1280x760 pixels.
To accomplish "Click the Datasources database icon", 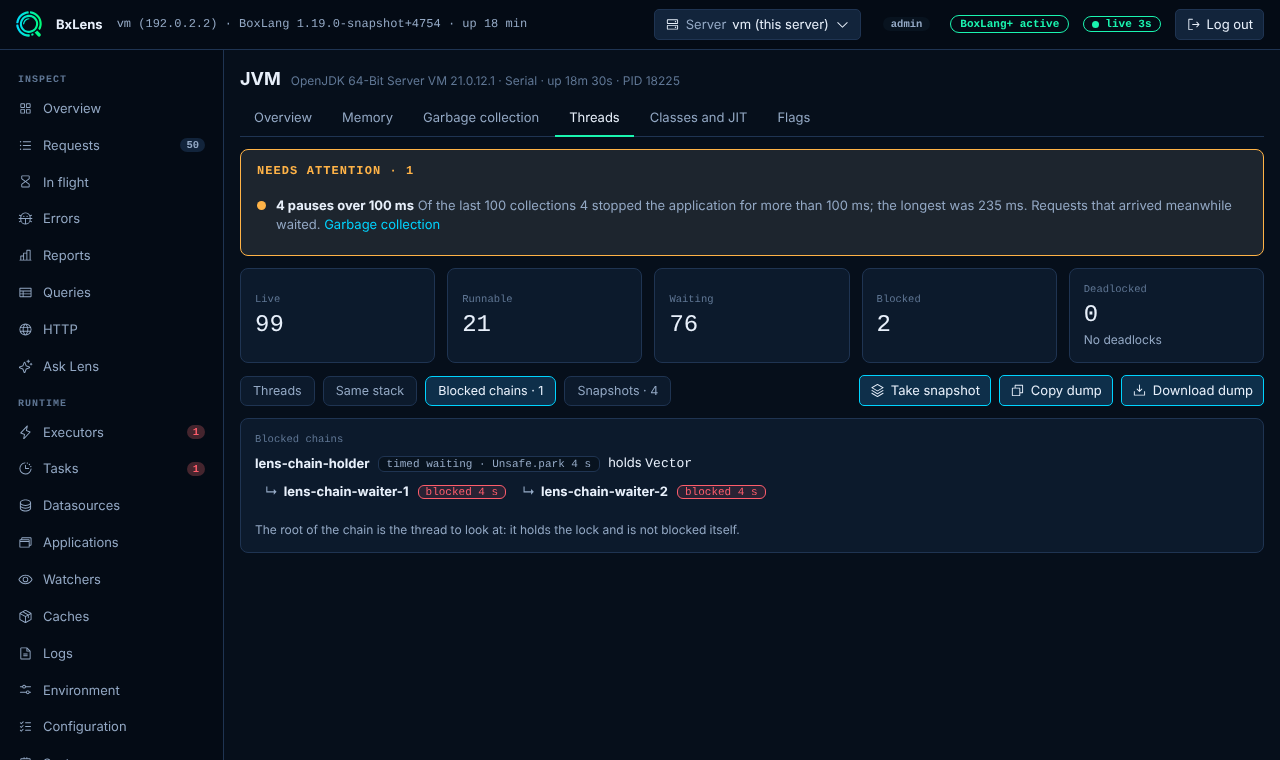I will pyautogui.click(x=26, y=505).
